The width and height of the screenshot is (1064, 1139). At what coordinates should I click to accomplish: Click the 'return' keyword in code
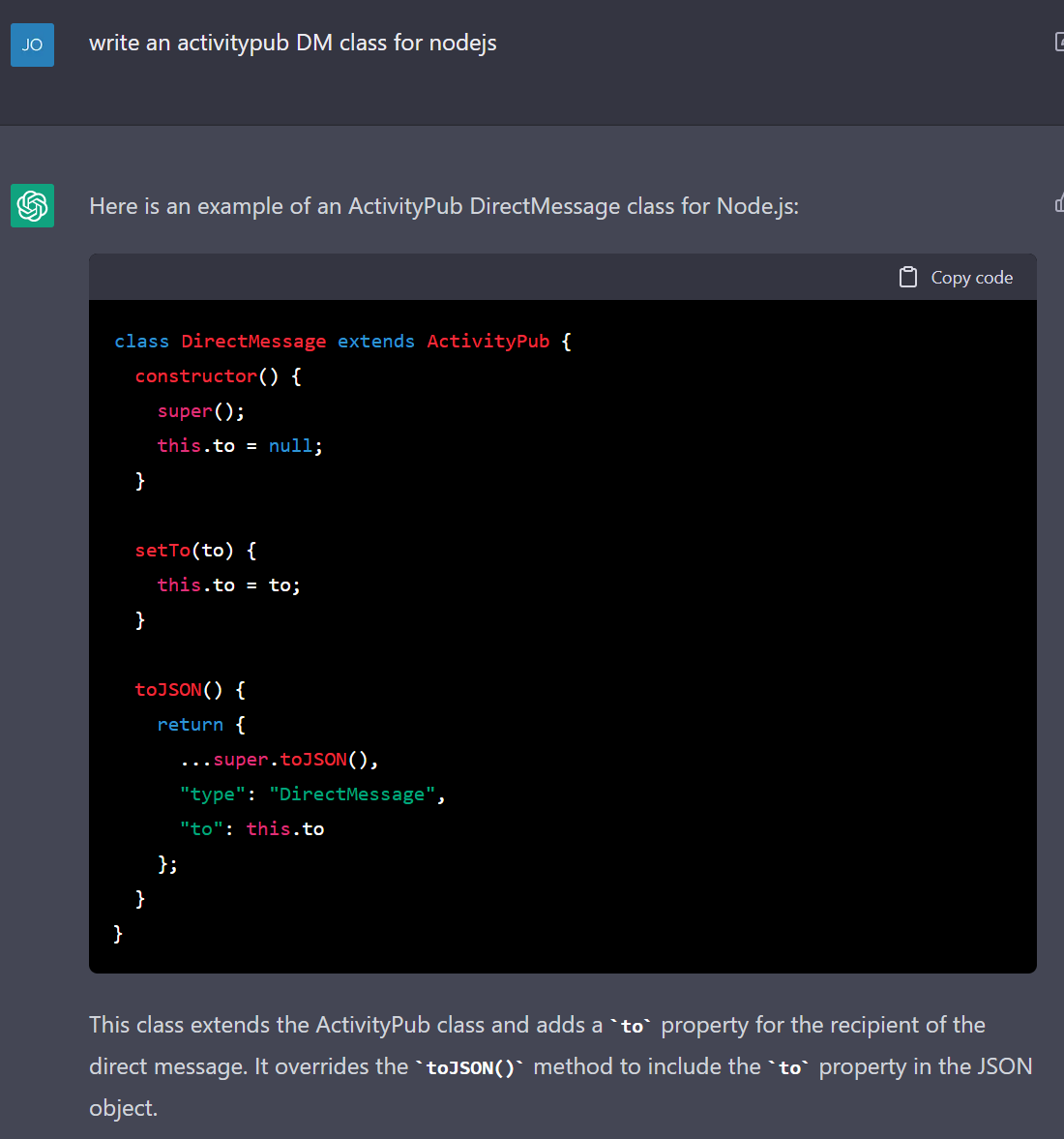pos(191,724)
